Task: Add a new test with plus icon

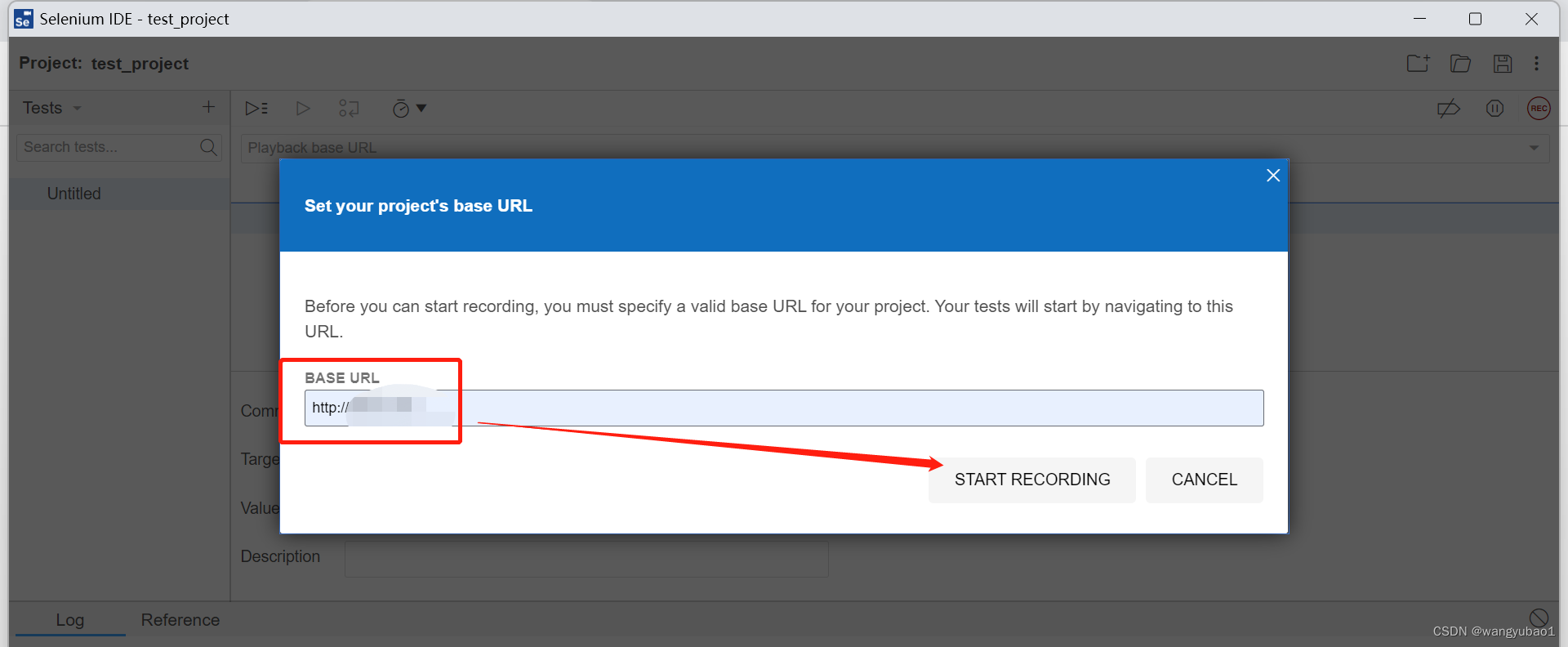Action: click(208, 107)
